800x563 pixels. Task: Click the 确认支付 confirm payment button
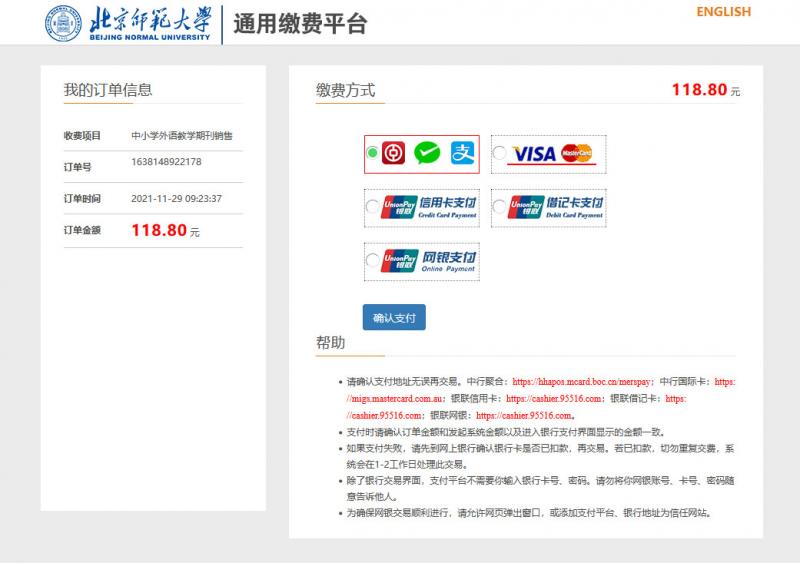coord(394,317)
